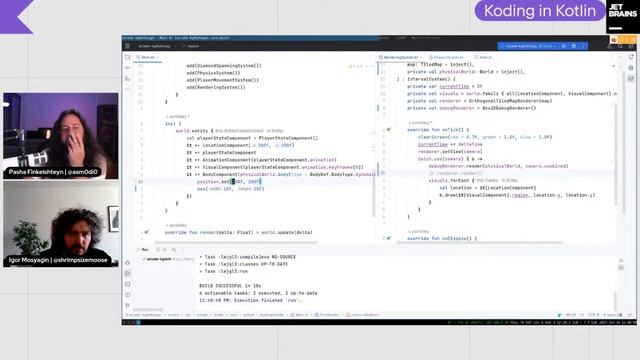640x360 pixels.
Task: Click add(PhysicsSystem()) code line
Action: pyautogui.click(x=213, y=73)
